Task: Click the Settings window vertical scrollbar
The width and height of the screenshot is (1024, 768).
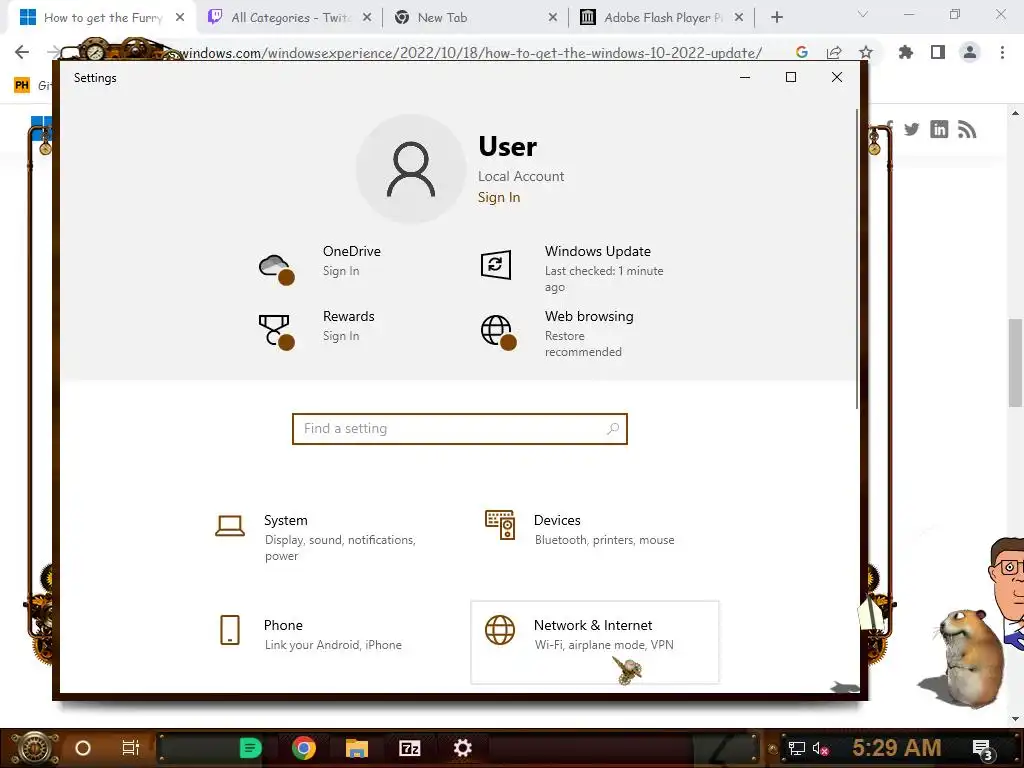Action: click(857, 259)
